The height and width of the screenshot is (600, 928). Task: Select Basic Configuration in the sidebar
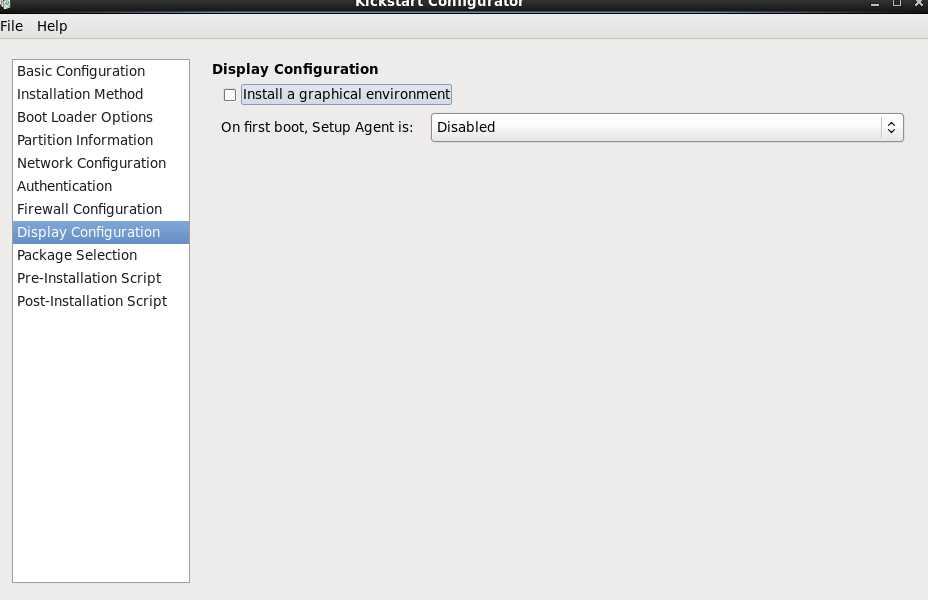(101, 71)
